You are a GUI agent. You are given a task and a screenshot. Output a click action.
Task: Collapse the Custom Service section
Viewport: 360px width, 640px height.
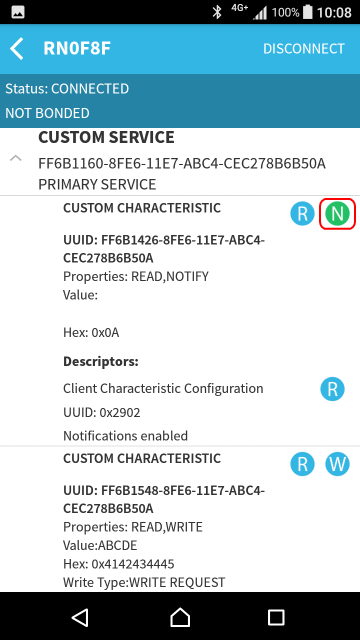pyautogui.click(x=16, y=158)
